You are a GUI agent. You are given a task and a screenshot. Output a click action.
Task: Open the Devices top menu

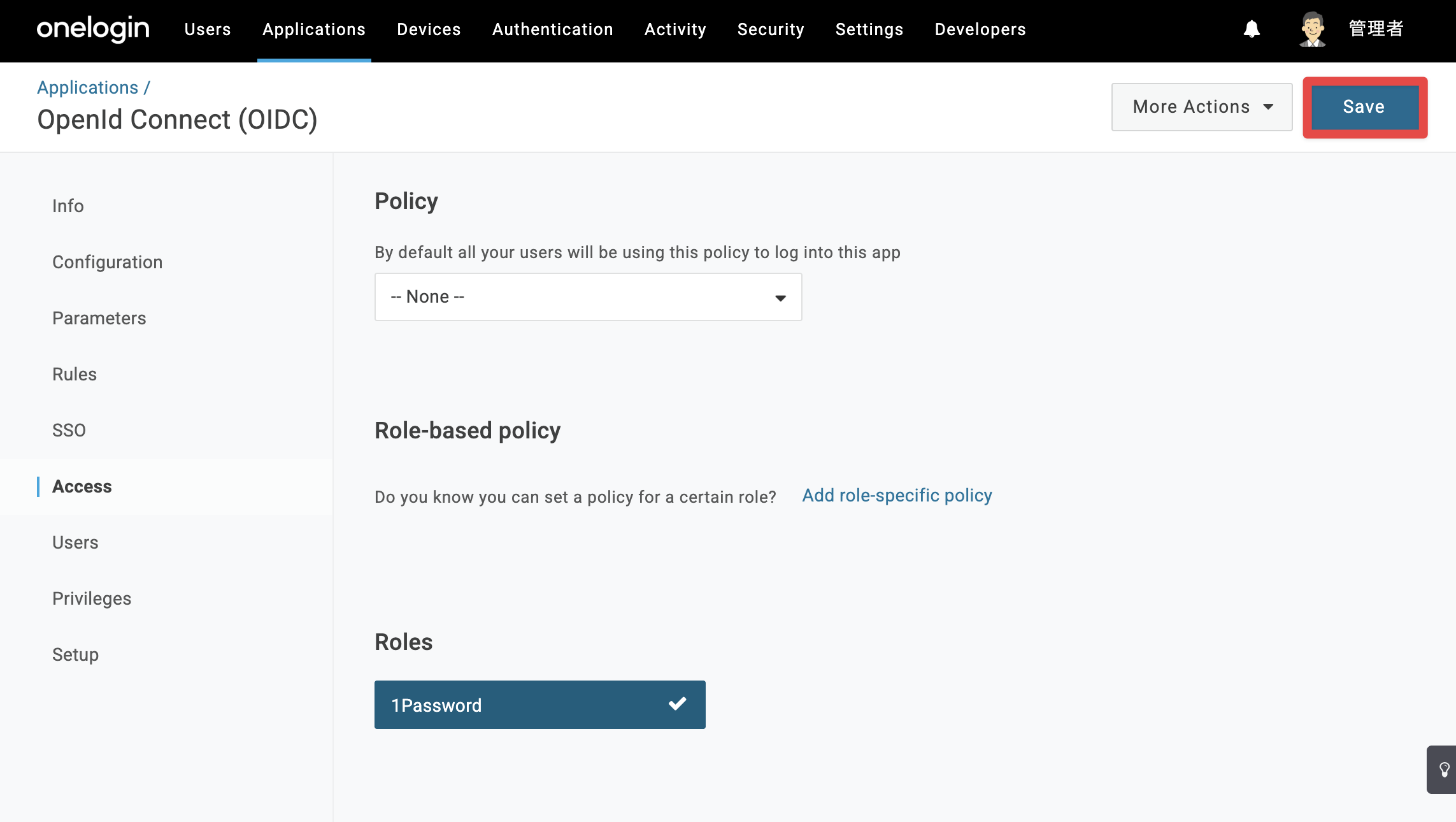click(x=429, y=29)
